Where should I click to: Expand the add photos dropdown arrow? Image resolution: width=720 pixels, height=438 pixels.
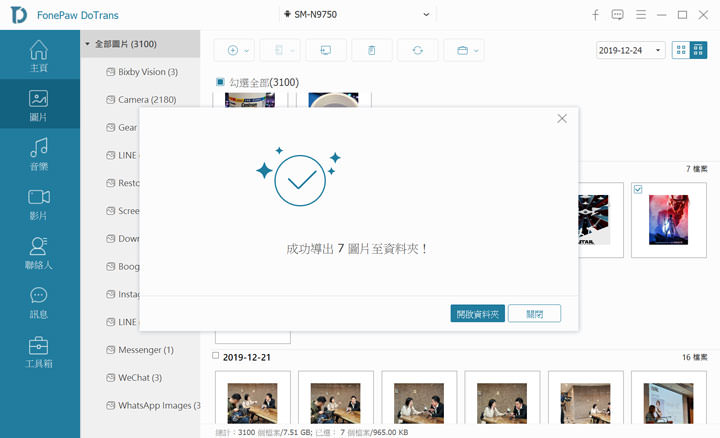click(246, 51)
